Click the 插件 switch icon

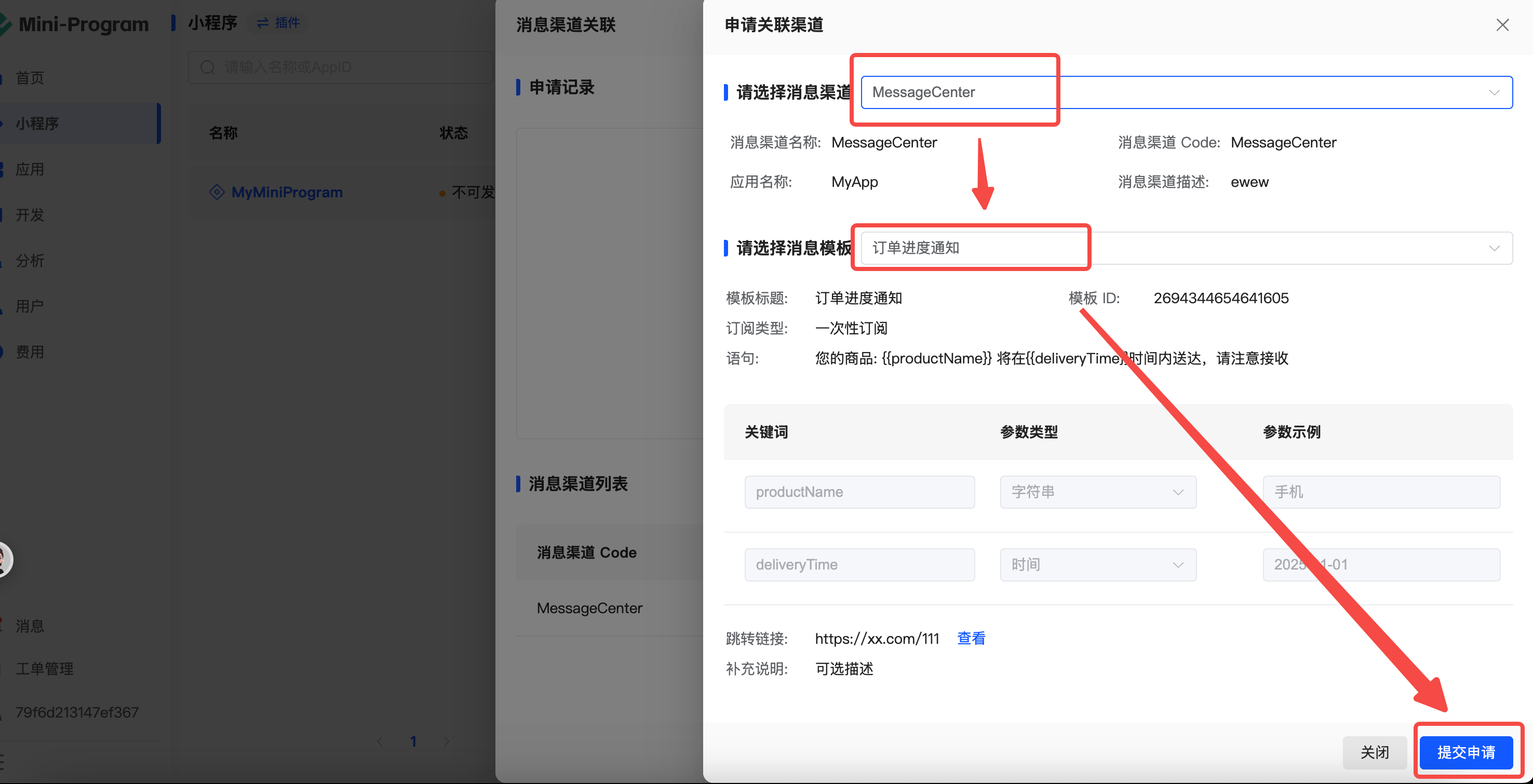tap(262, 23)
